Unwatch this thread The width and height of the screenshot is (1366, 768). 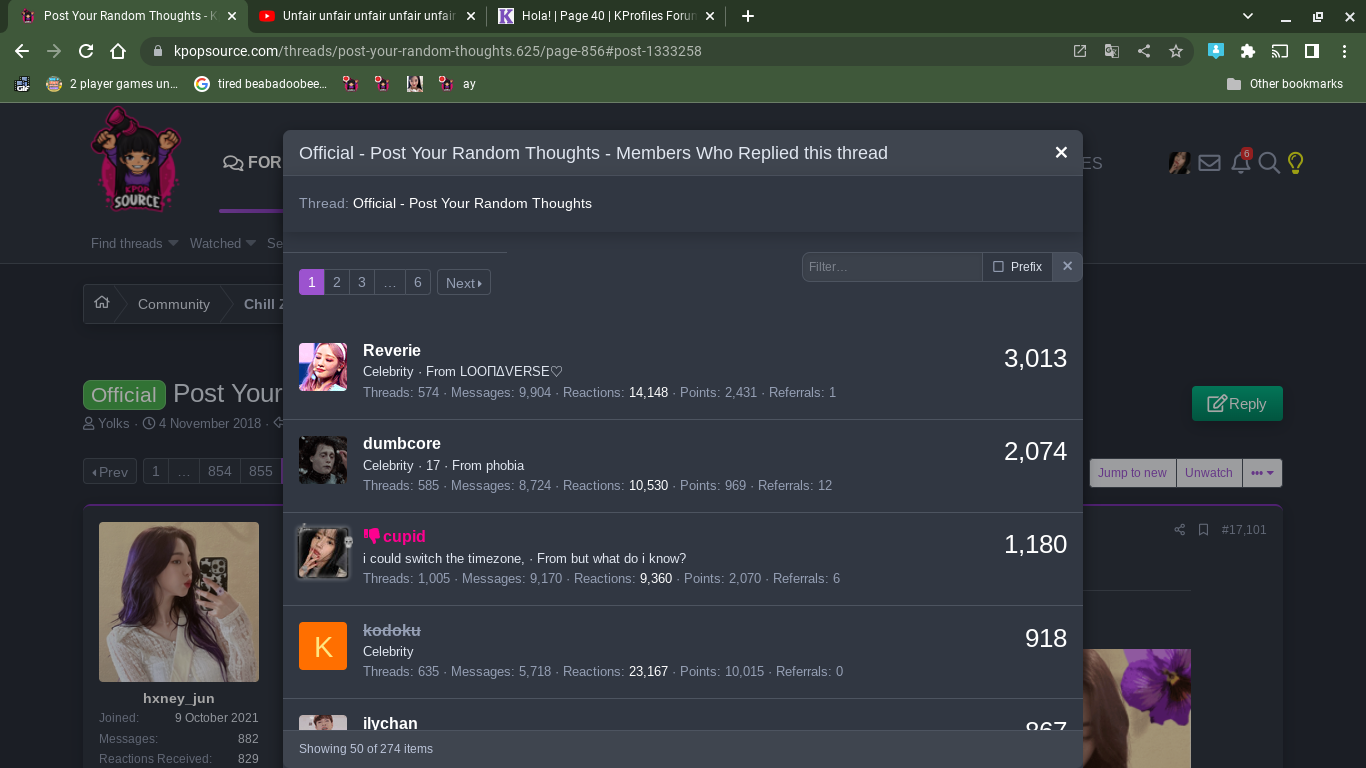click(x=1209, y=473)
